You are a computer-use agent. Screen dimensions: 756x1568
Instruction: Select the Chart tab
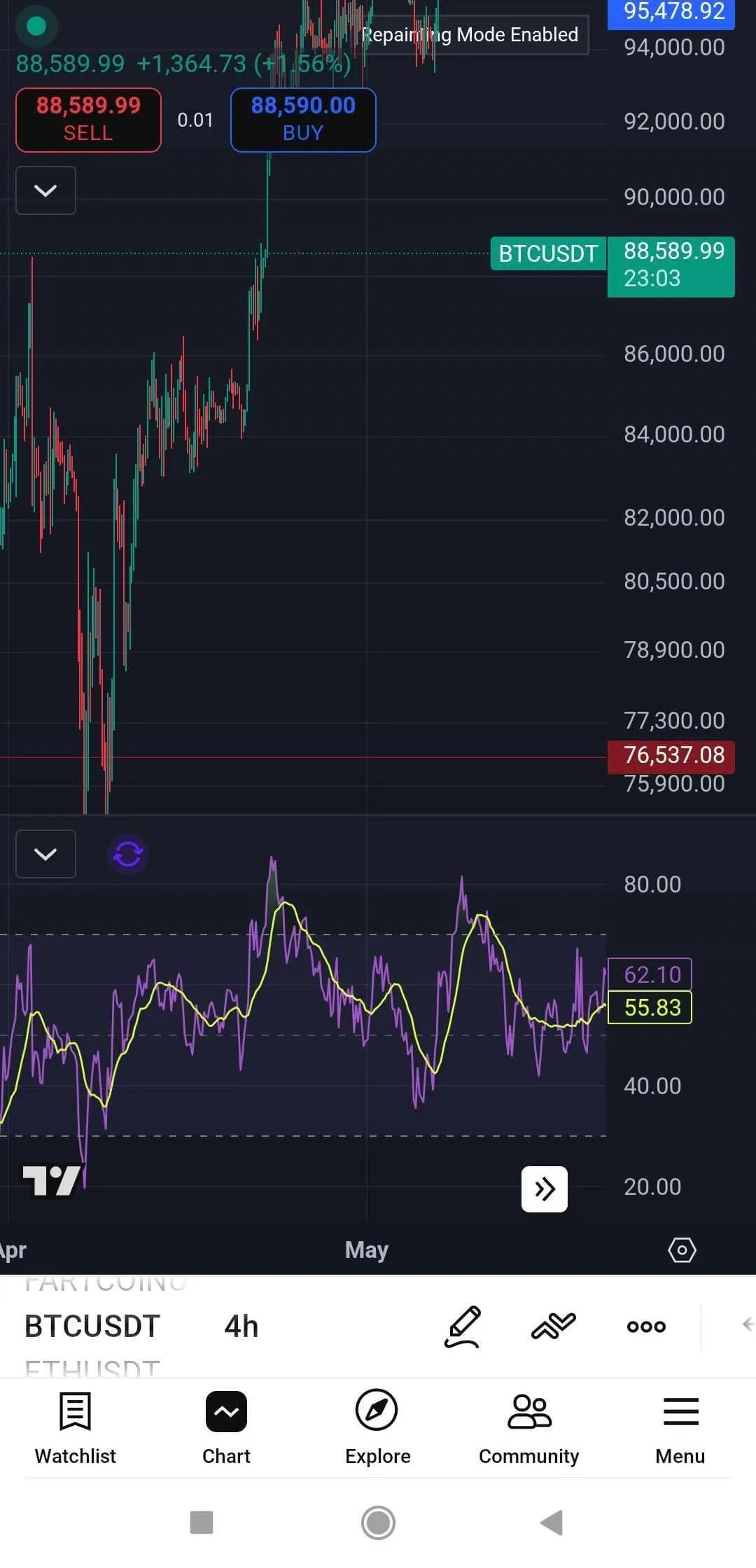pyautogui.click(x=226, y=1428)
